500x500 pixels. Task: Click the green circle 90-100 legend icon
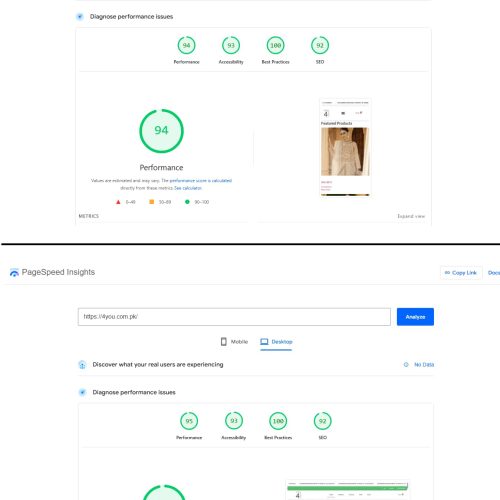pos(187,202)
